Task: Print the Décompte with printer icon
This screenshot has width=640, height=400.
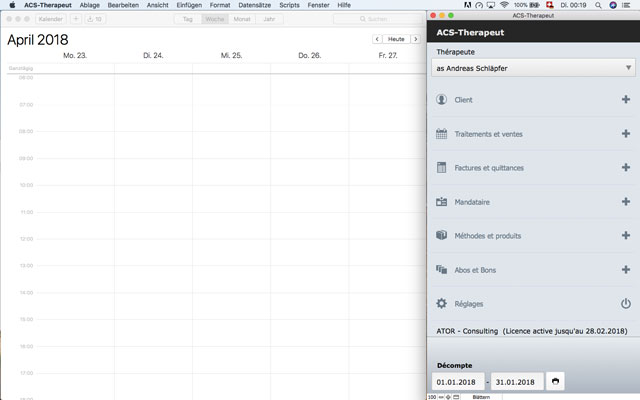Action: coord(555,381)
